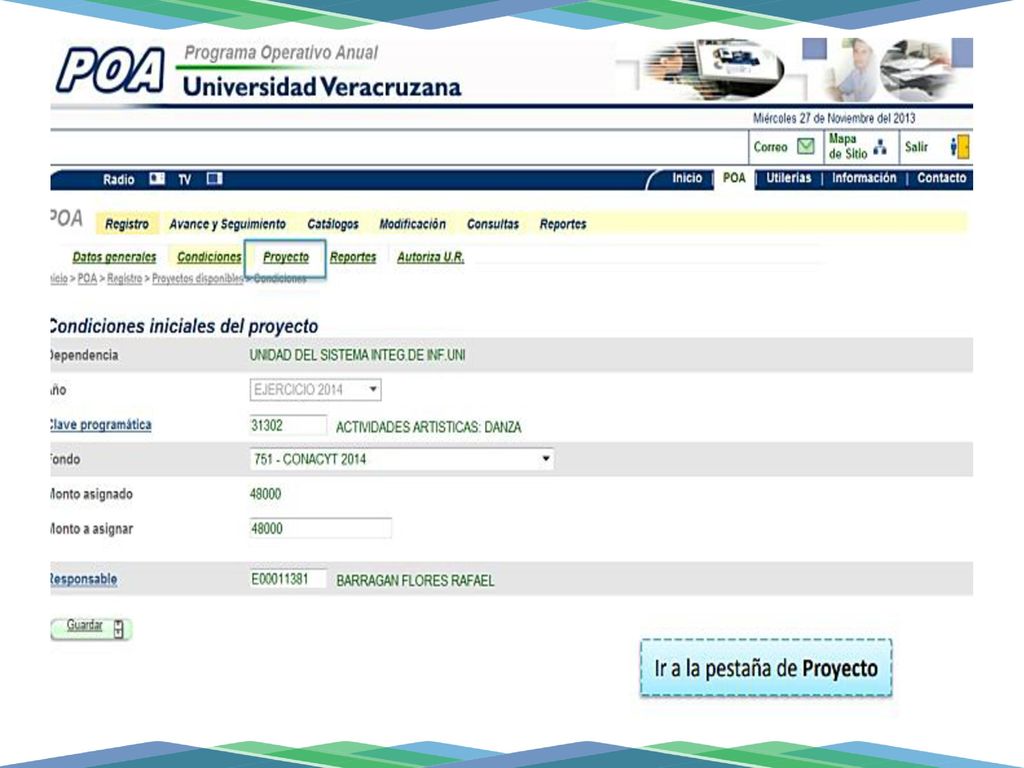Click the heading Condiciones iniciales del proyecto
This screenshot has width=1024, height=768.
tap(184, 326)
